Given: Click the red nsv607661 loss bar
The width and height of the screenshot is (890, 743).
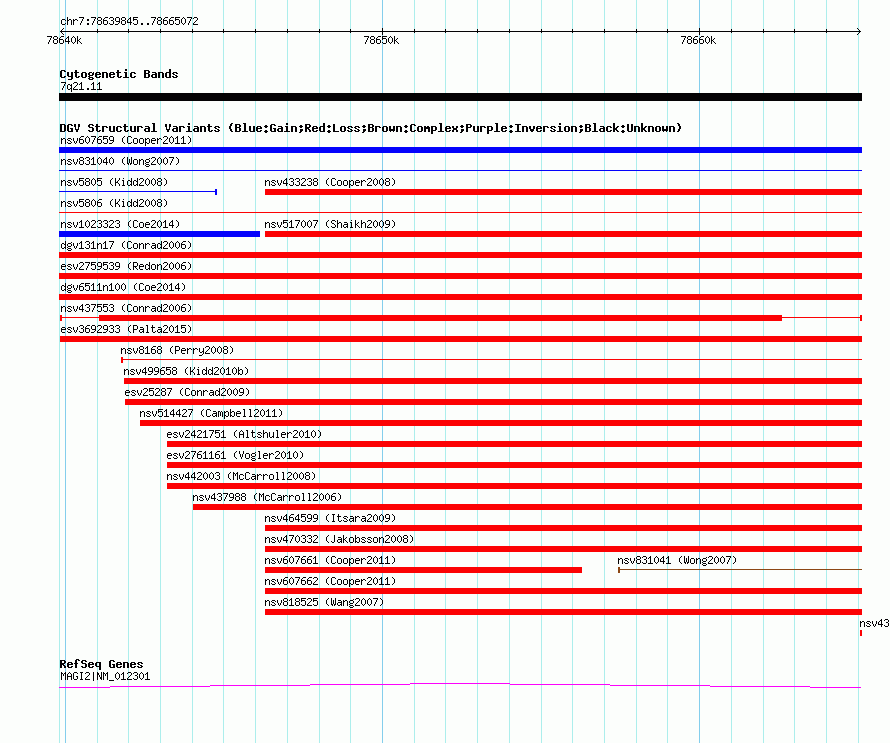Looking at the screenshot, I should click(x=423, y=570).
